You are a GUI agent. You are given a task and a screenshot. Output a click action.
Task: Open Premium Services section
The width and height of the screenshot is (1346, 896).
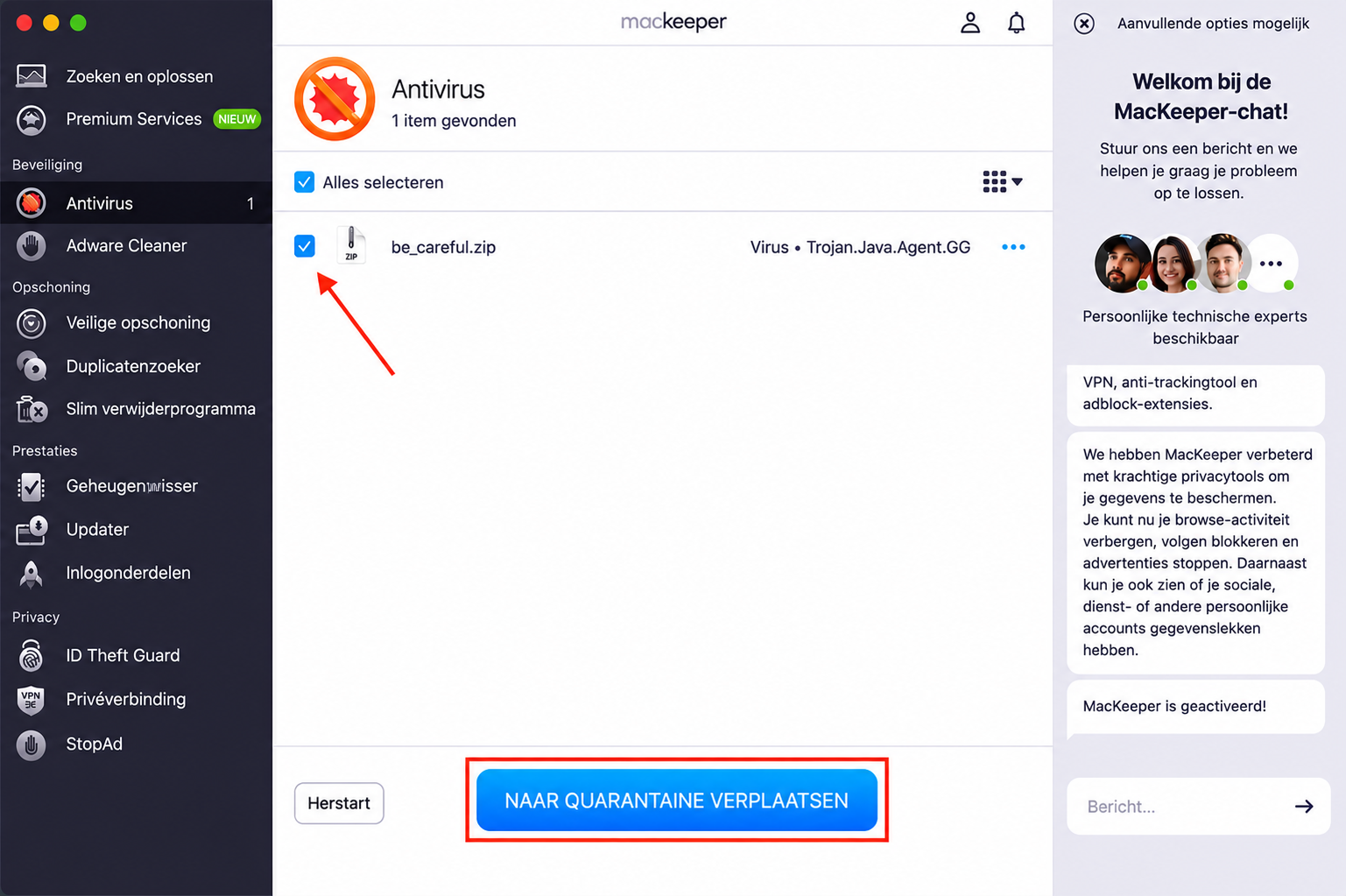point(134,119)
